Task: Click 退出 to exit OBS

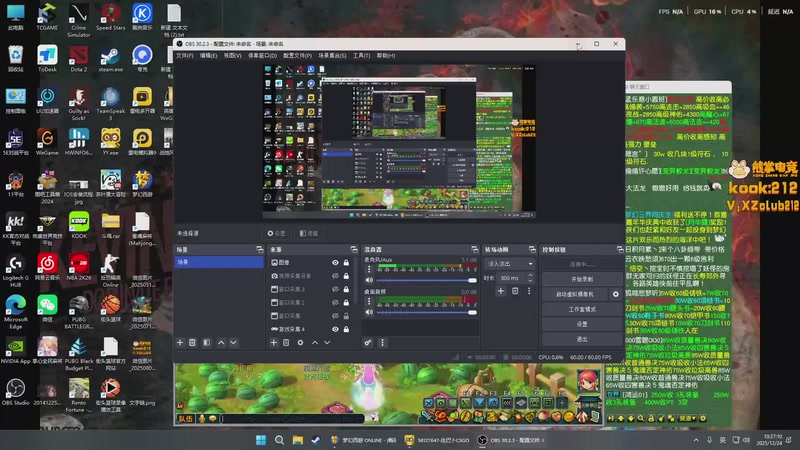Action: pos(582,339)
